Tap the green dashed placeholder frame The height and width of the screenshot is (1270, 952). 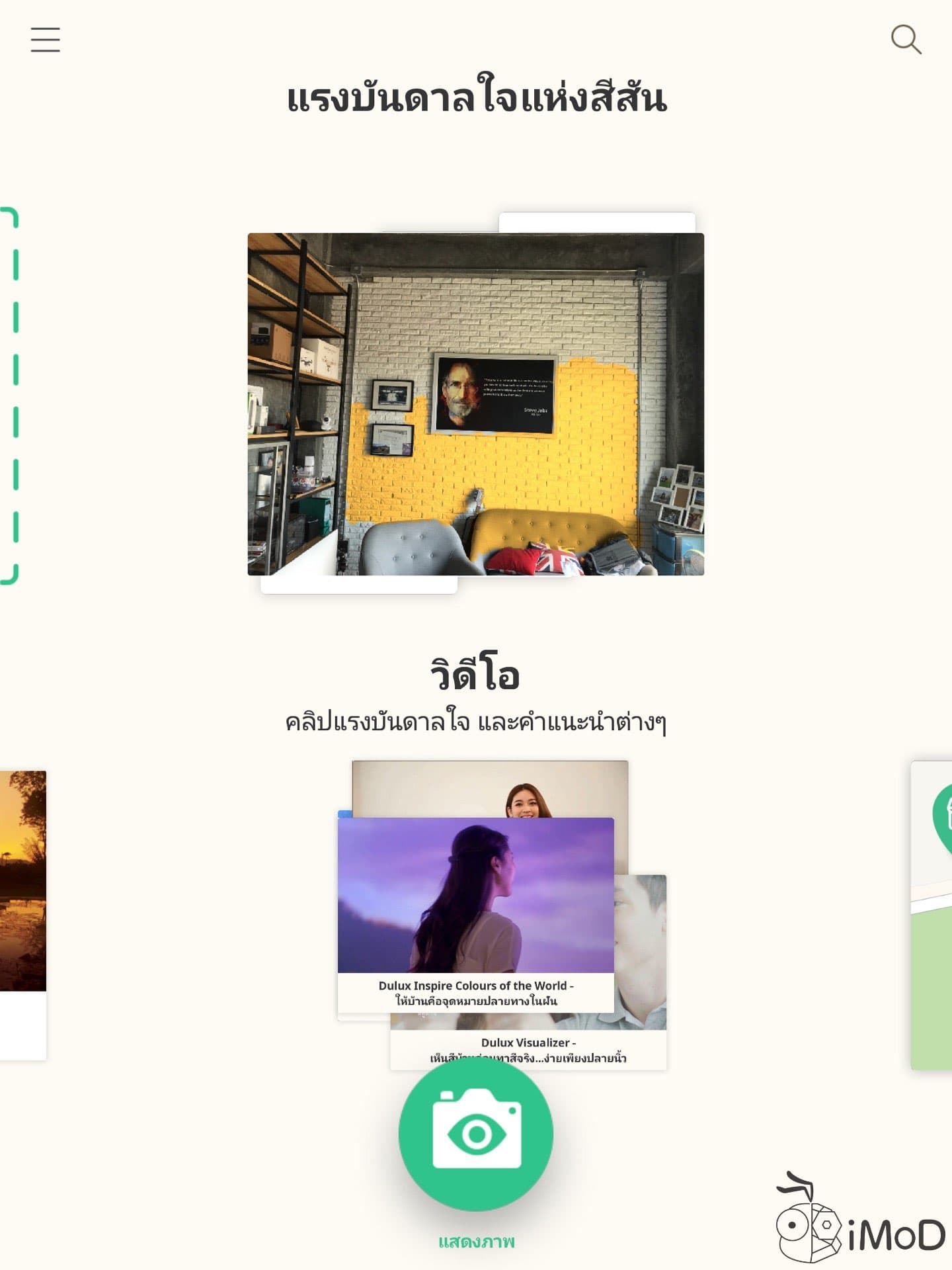point(9,396)
